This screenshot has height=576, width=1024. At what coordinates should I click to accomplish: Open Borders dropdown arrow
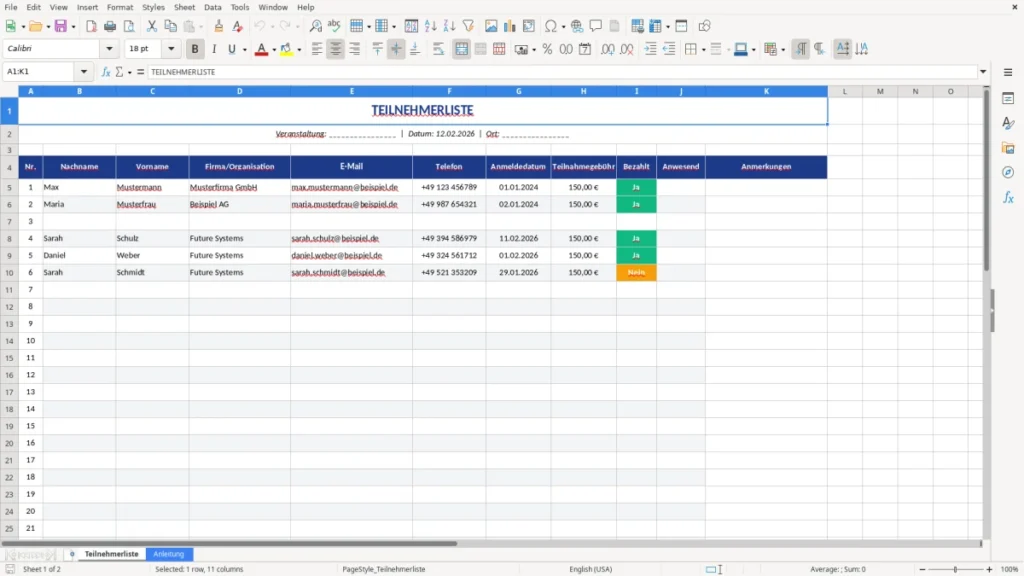(703, 50)
